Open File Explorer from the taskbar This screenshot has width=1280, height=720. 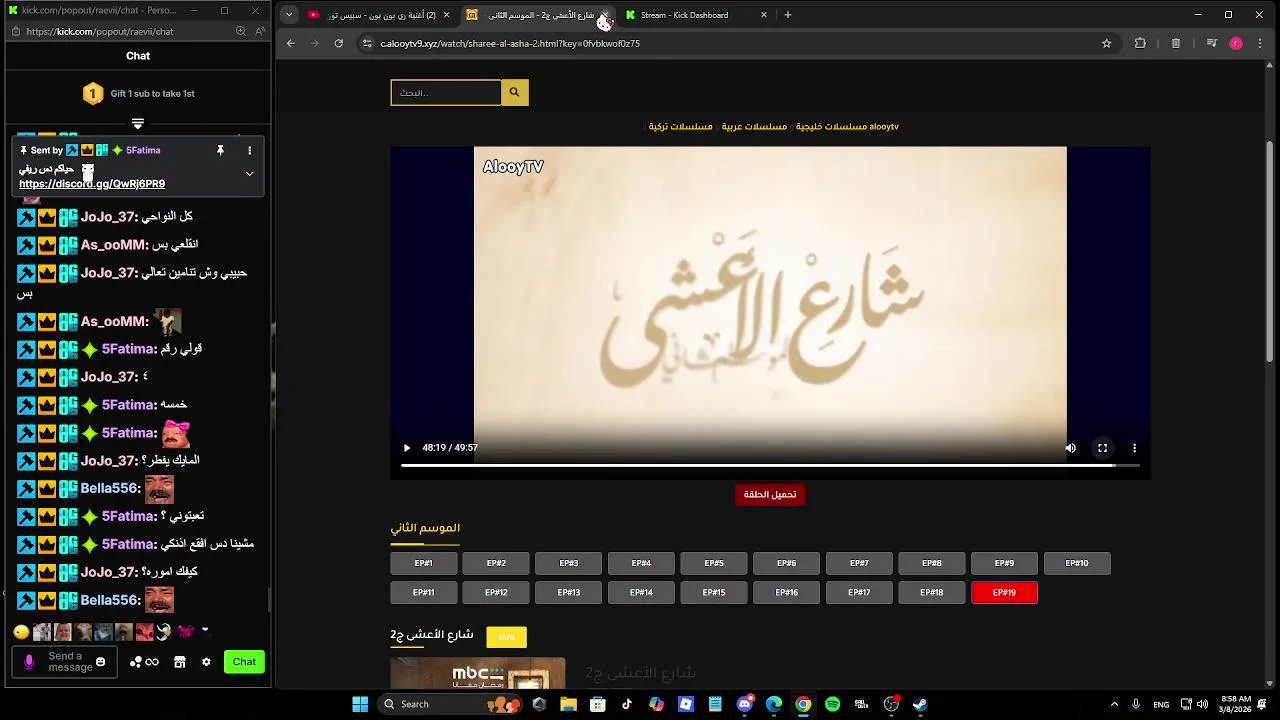point(568,704)
